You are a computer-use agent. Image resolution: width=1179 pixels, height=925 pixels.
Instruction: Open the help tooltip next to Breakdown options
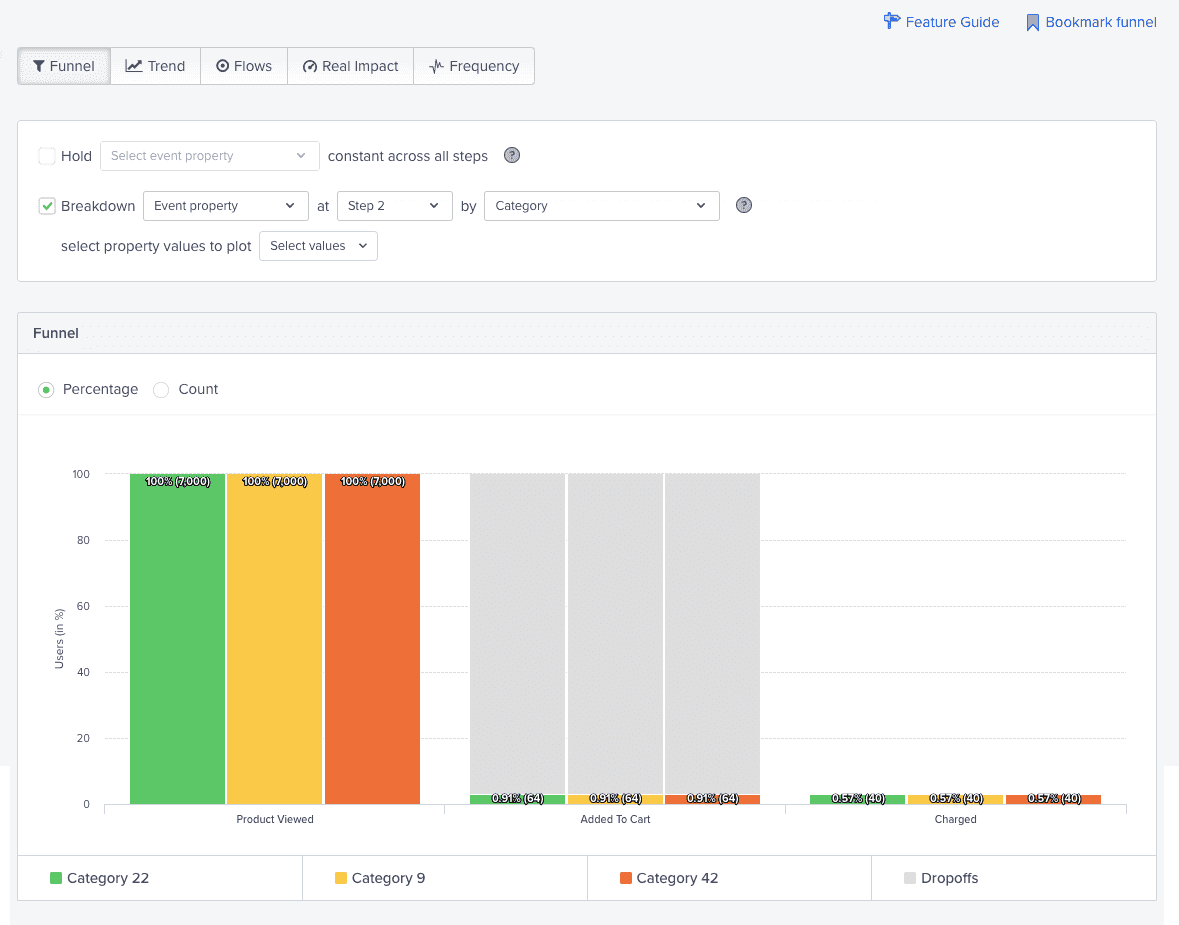click(x=743, y=204)
